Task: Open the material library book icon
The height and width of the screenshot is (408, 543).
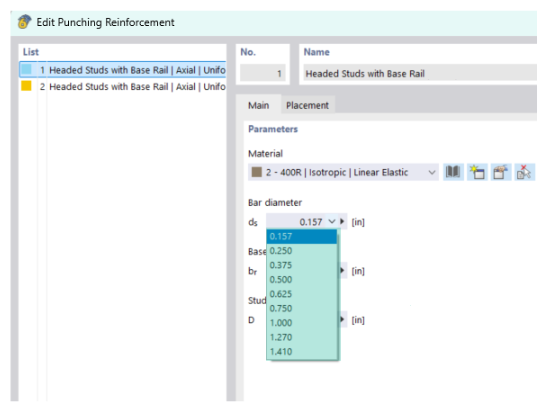Action: click(453, 172)
